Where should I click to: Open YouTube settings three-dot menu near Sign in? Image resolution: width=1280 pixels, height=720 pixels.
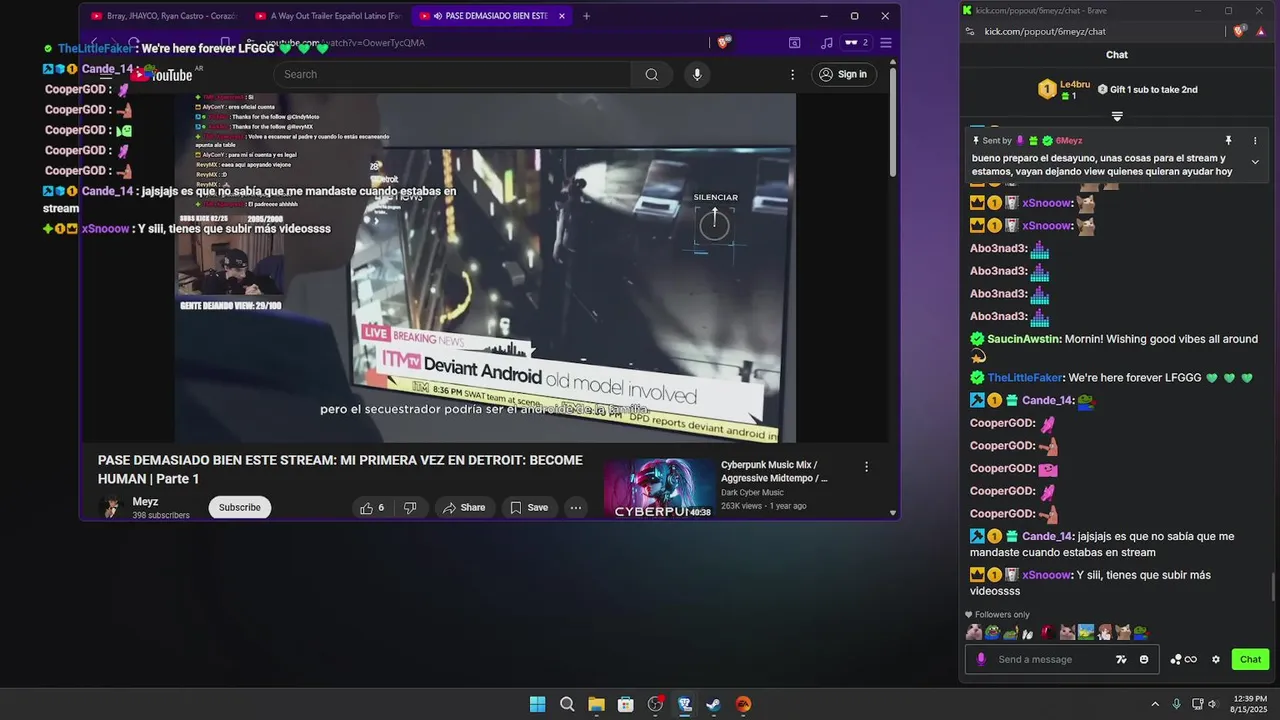click(792, 74)
